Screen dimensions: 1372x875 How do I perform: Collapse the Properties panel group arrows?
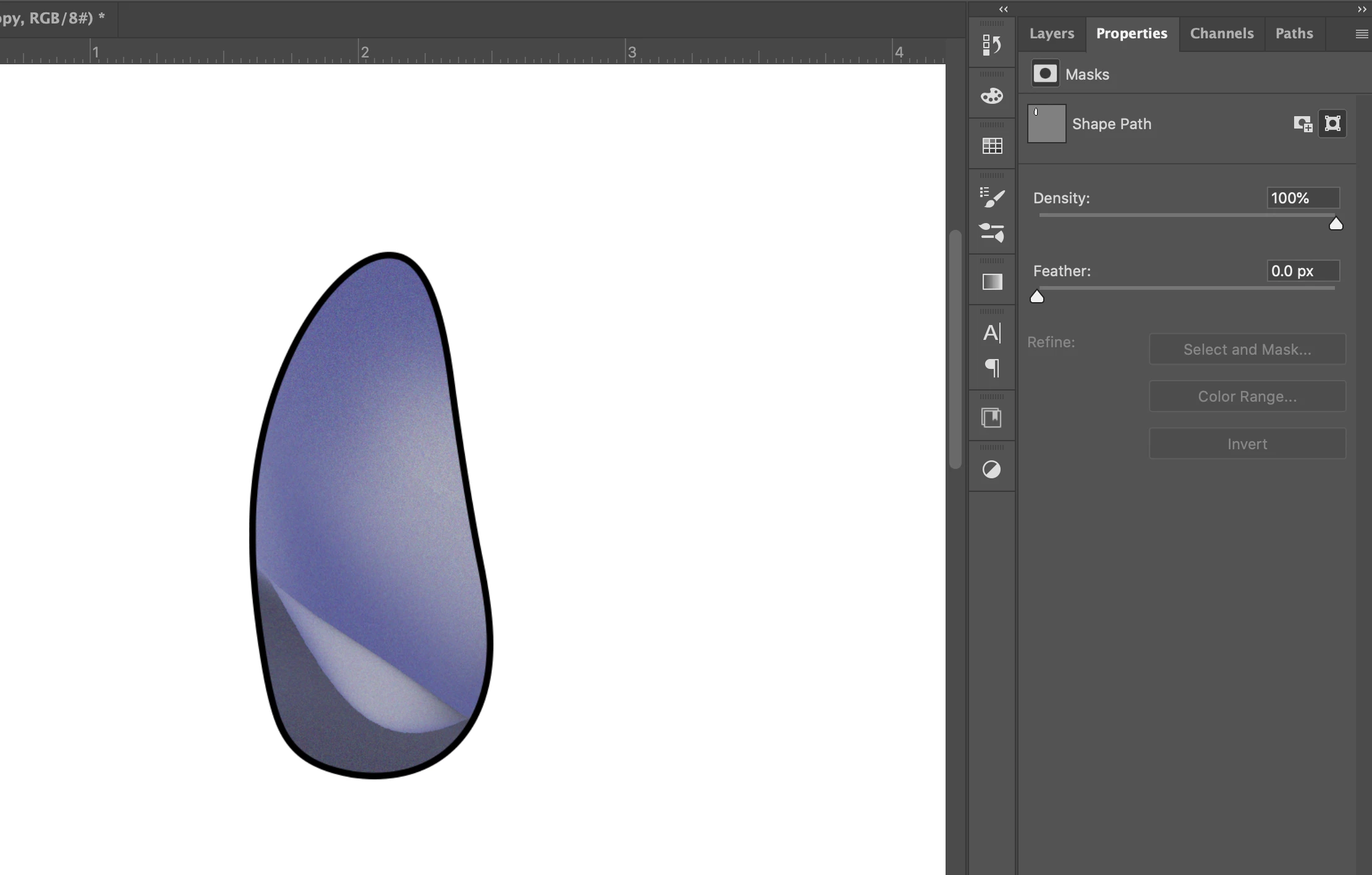(1361, 9)
